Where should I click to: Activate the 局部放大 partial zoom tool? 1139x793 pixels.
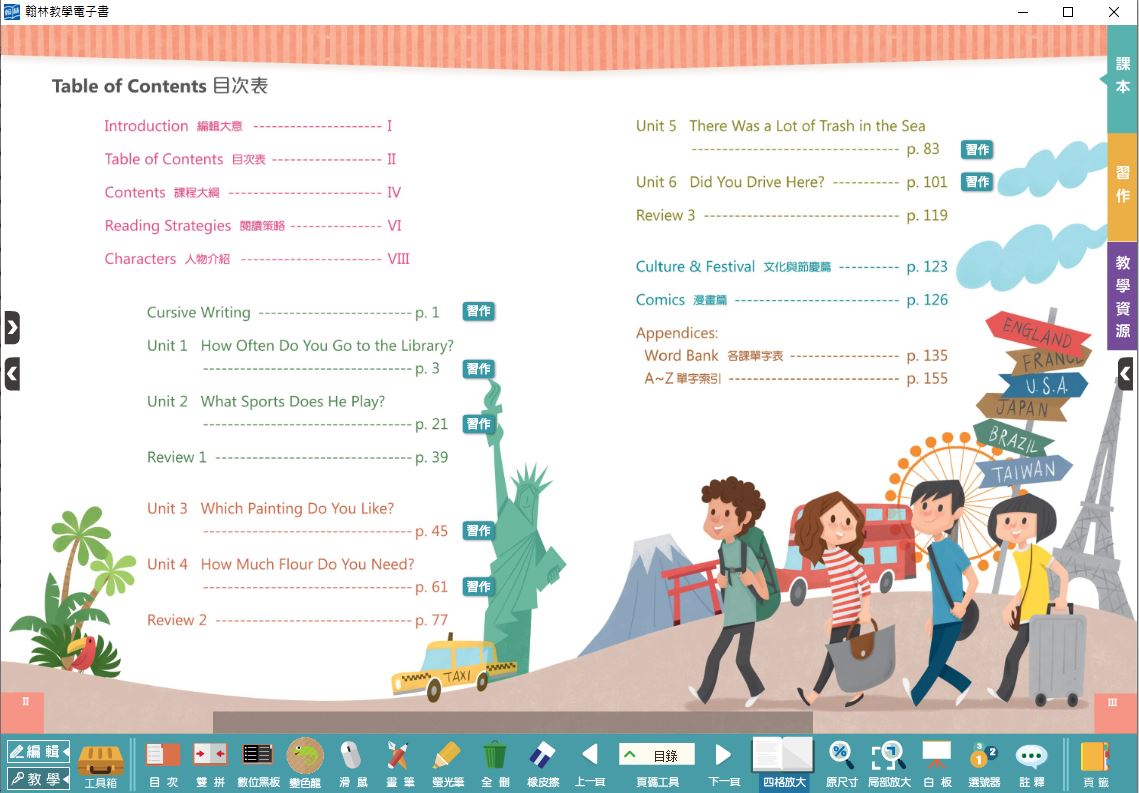pyautogui.click(x=888, y=763)
